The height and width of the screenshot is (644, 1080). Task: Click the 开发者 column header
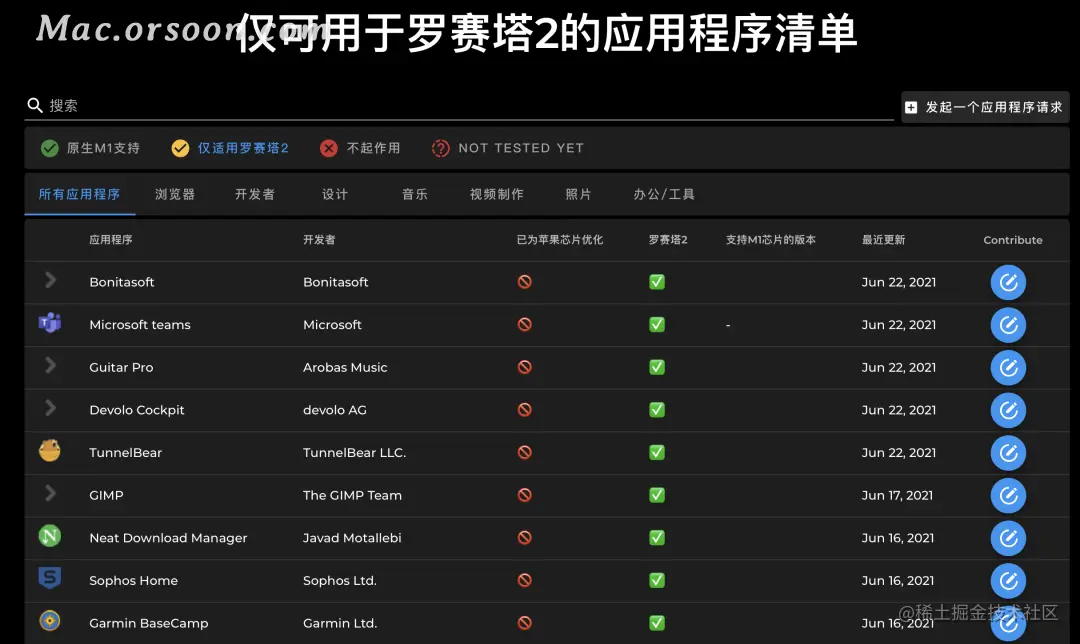pyautogui.click(x=319, y=240)
